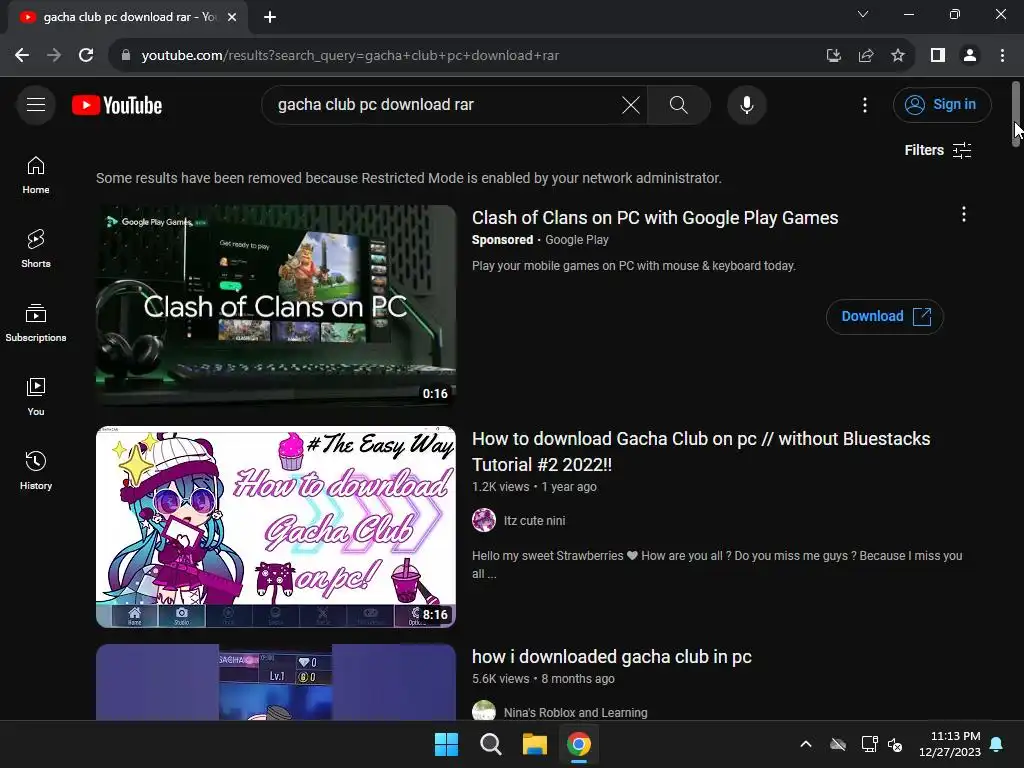Image resolution: width=1024 pixels, height=768 pixels.
Task: Click the Chrome icon in the taskbar
Action: (579, 744)
